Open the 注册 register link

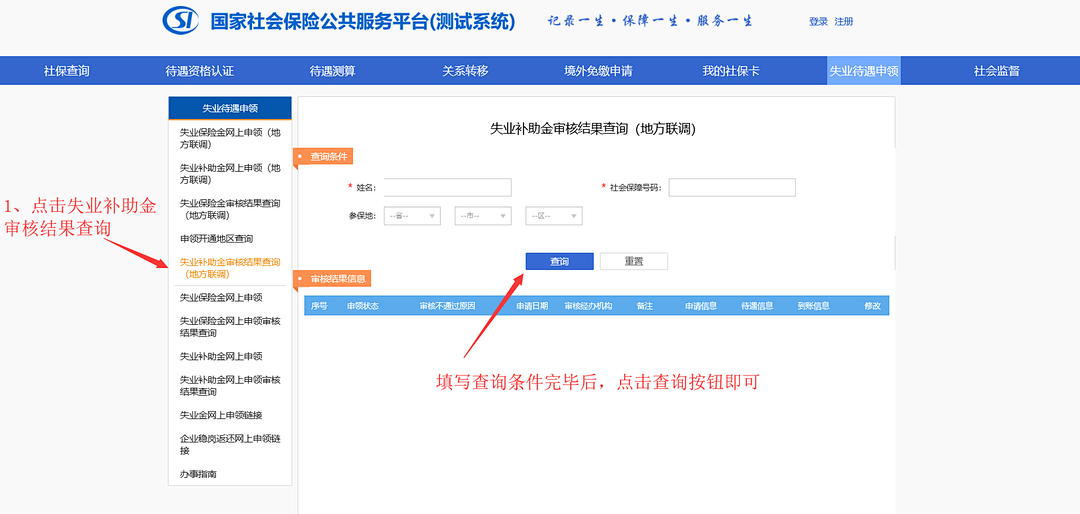(x=844, y=22)
